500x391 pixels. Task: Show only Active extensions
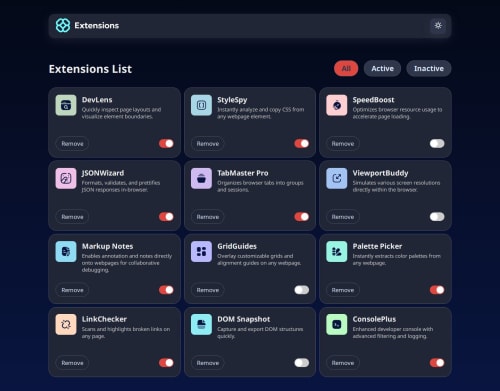(382, 68)
